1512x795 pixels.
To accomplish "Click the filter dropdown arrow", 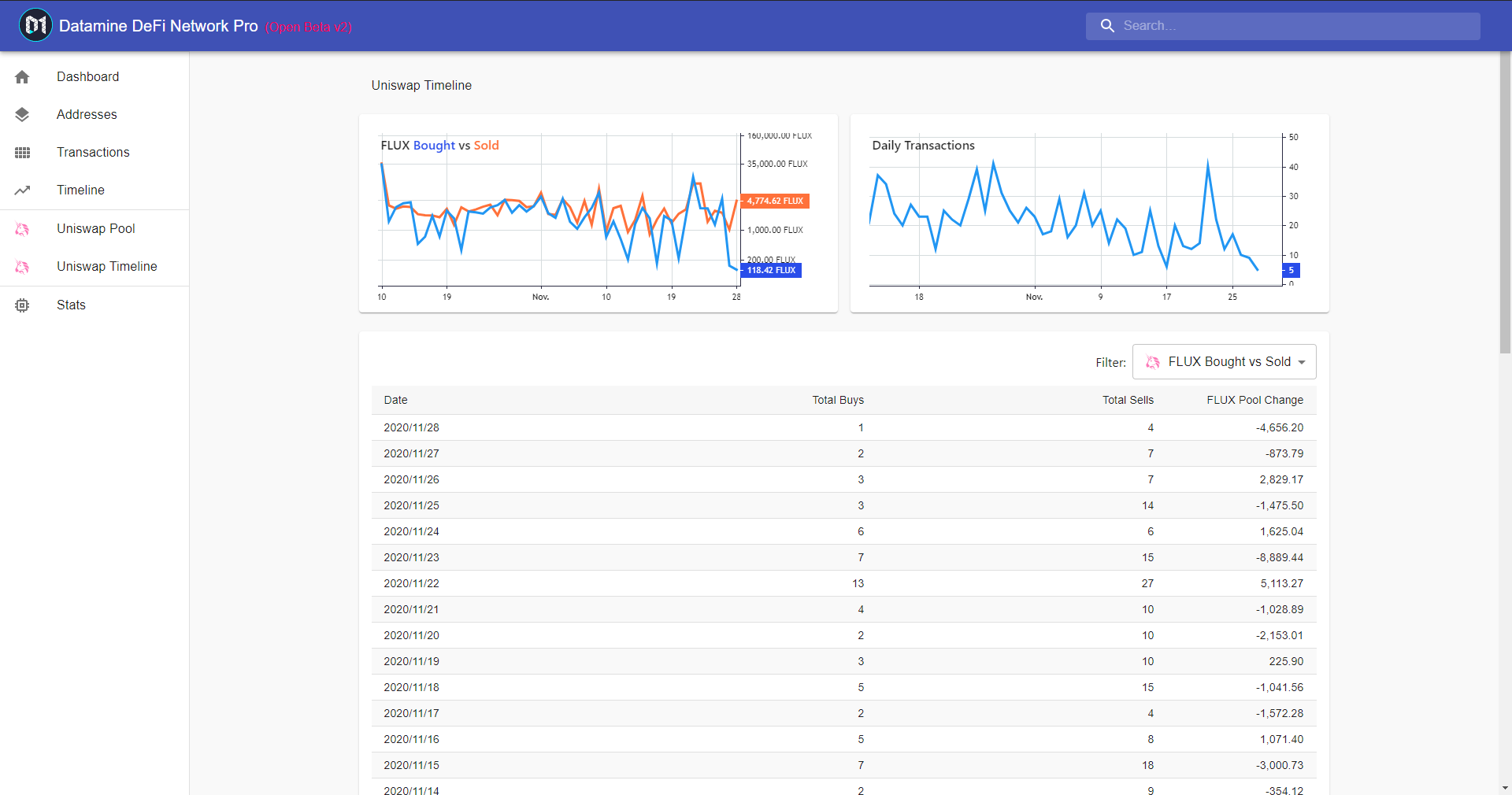I will coord(1302,362).
